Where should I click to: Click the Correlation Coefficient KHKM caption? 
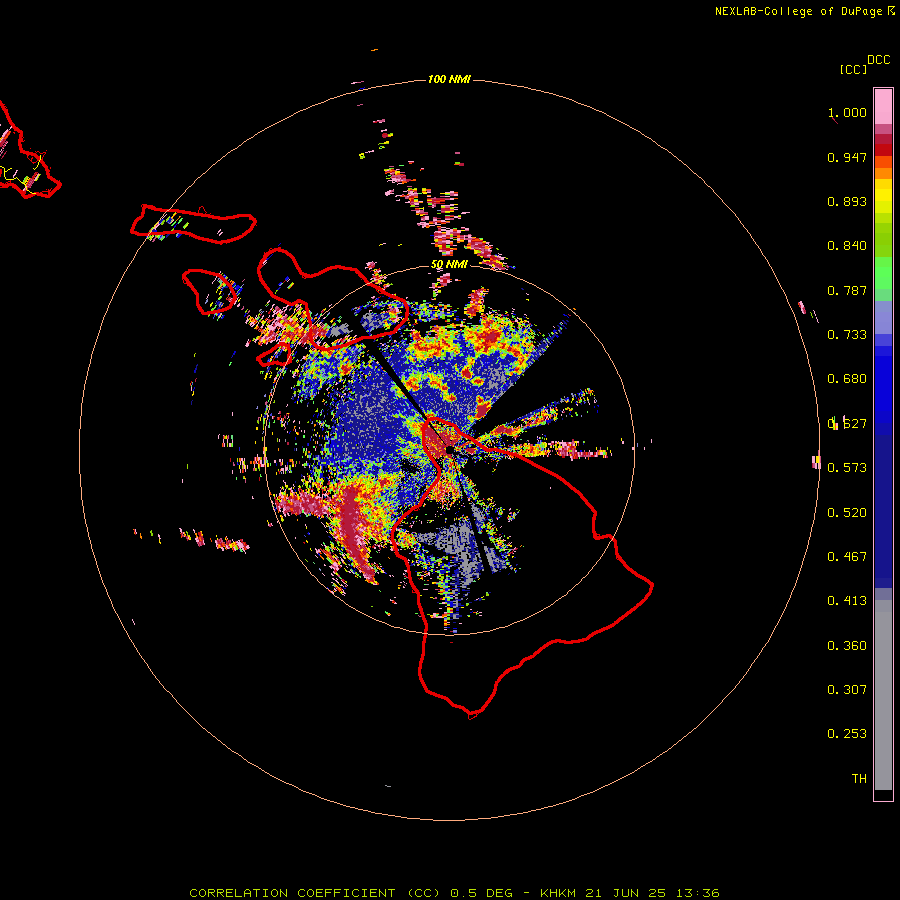(x=454, y=893)
